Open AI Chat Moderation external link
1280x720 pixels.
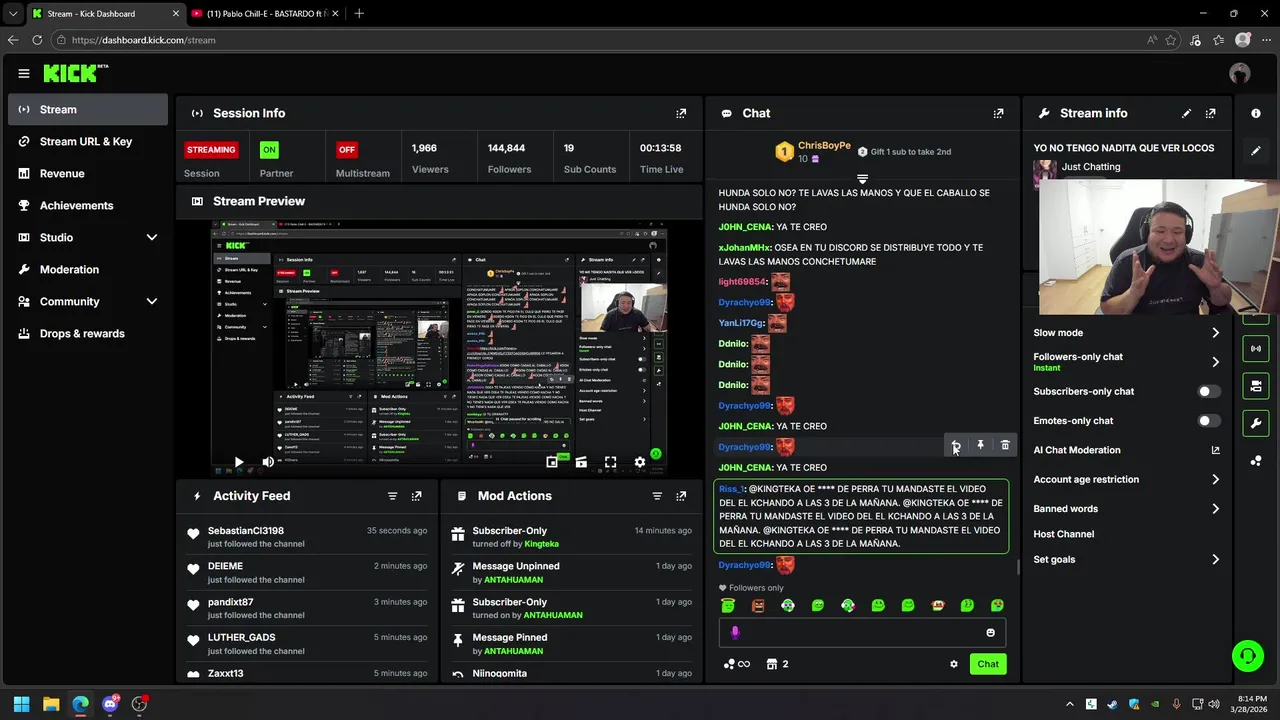(x=1216, y=451)
